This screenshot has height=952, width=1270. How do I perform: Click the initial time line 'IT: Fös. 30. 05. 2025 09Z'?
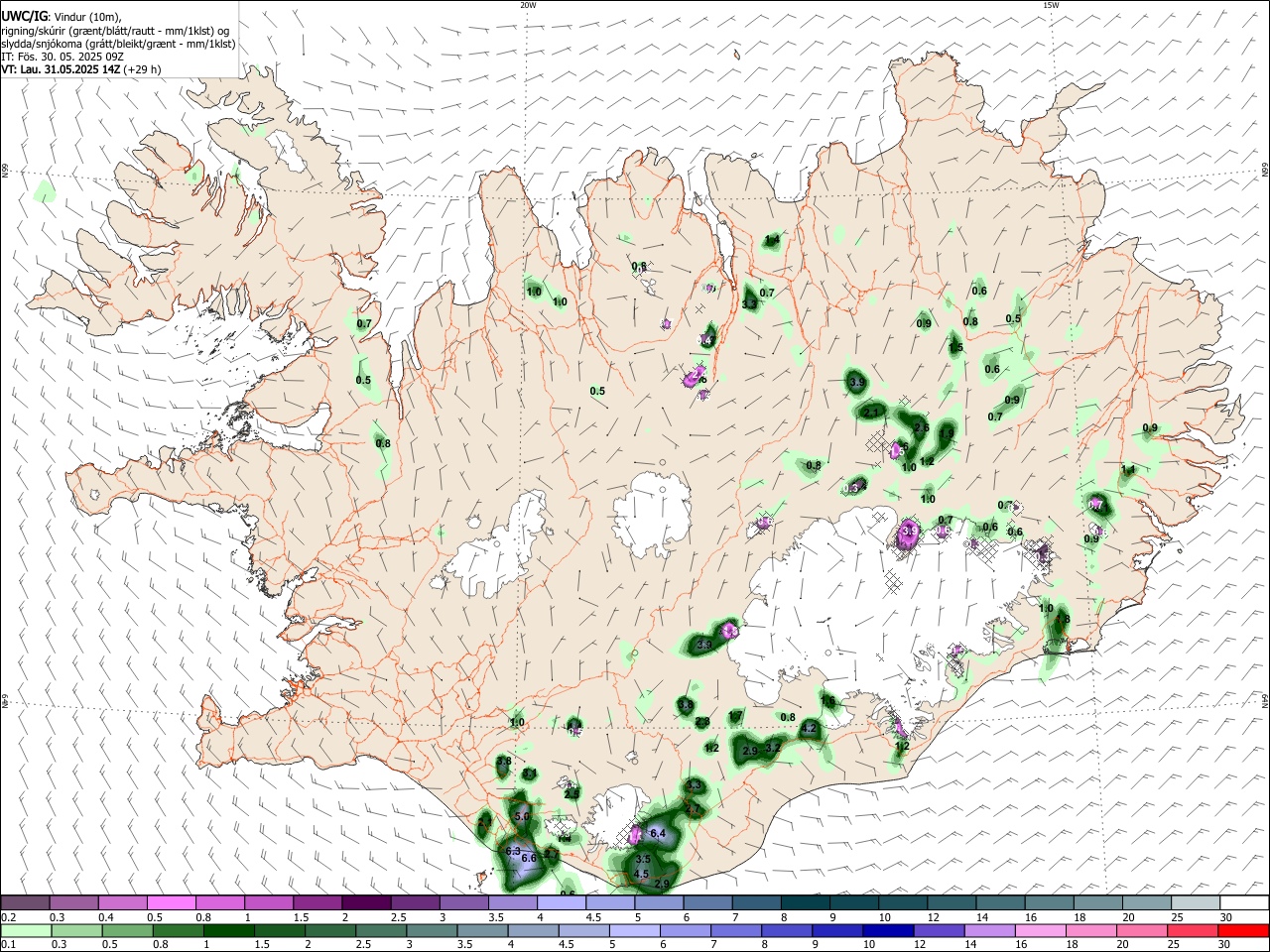(x=63, y=57)
